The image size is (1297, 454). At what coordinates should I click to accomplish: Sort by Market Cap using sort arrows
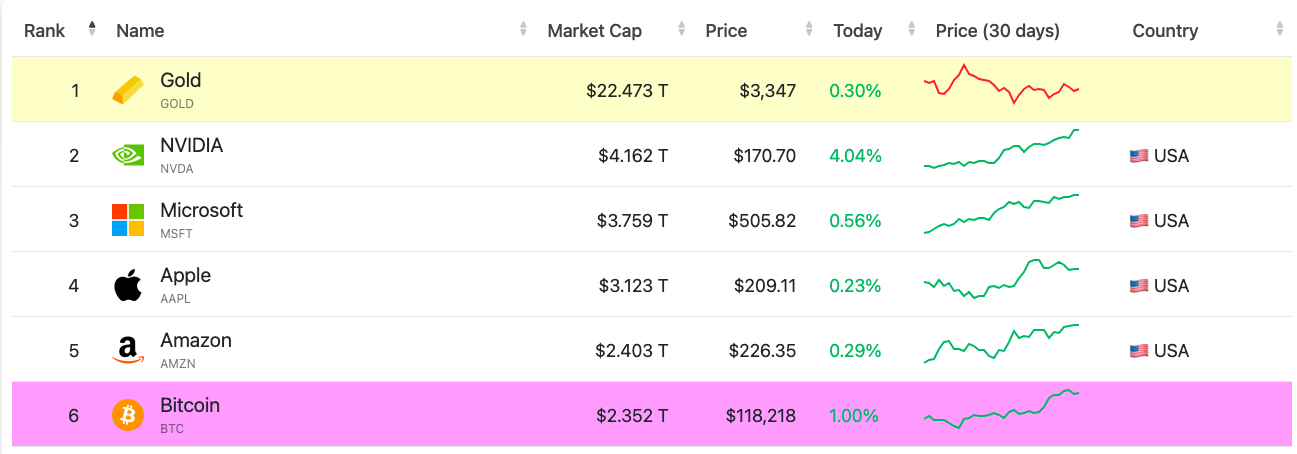pyautogui.click(x=682, y=30)
